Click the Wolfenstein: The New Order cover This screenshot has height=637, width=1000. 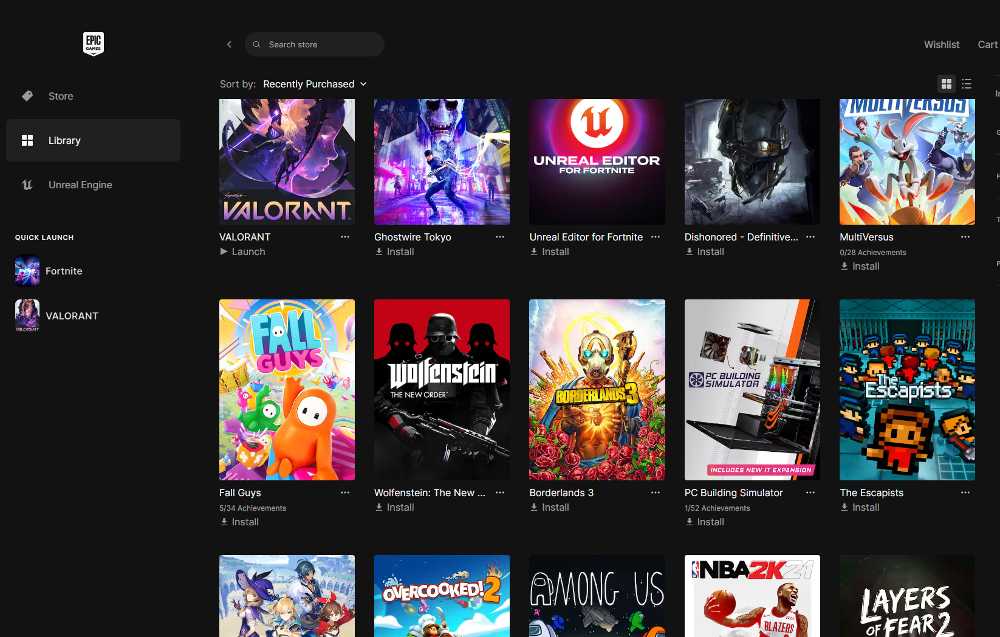click(x=442, y=389)
